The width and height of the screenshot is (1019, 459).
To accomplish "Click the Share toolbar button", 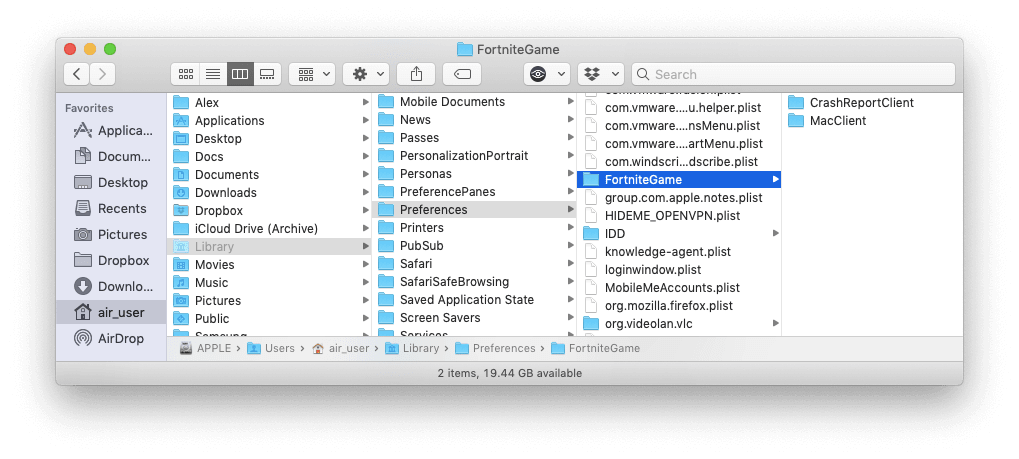I will [x=416, y=74].
